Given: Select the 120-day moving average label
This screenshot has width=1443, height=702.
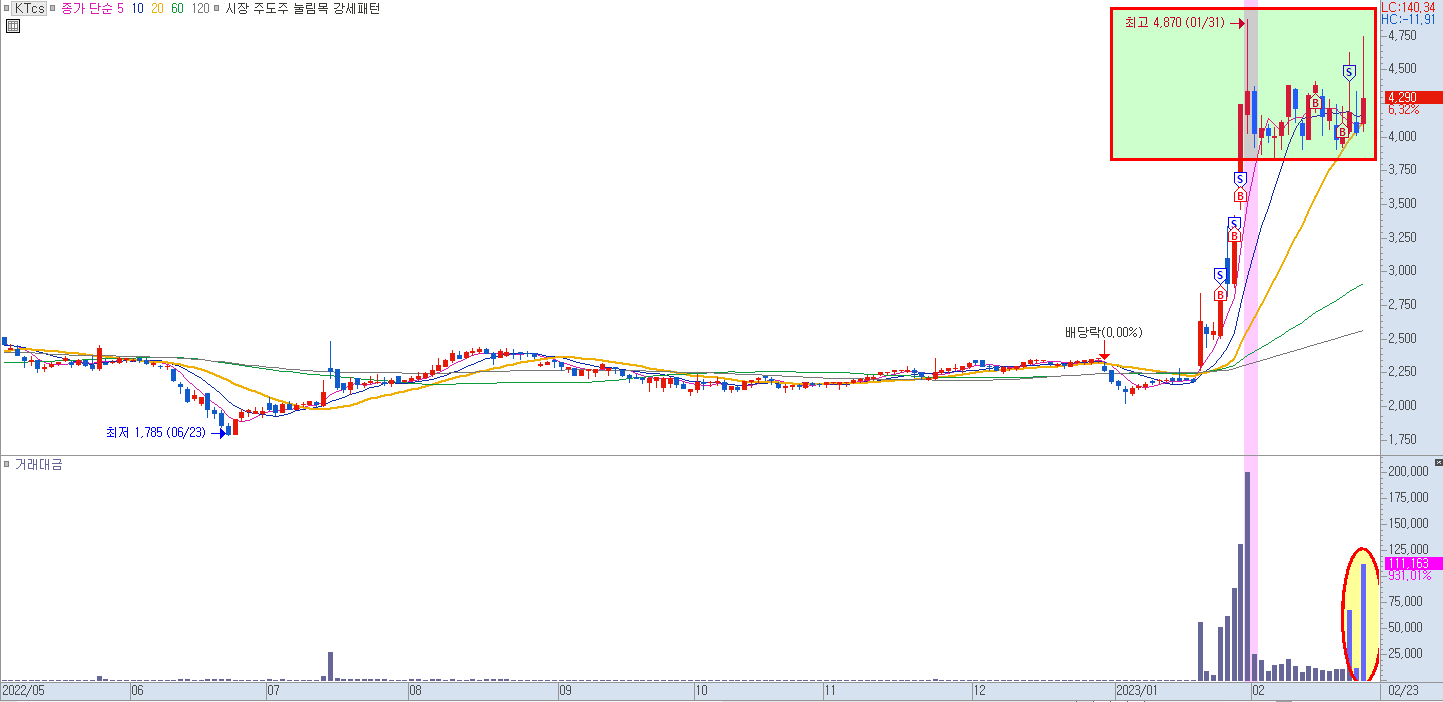Looking at the screenshot, I should pyautogui.click(x=200, y=8).
